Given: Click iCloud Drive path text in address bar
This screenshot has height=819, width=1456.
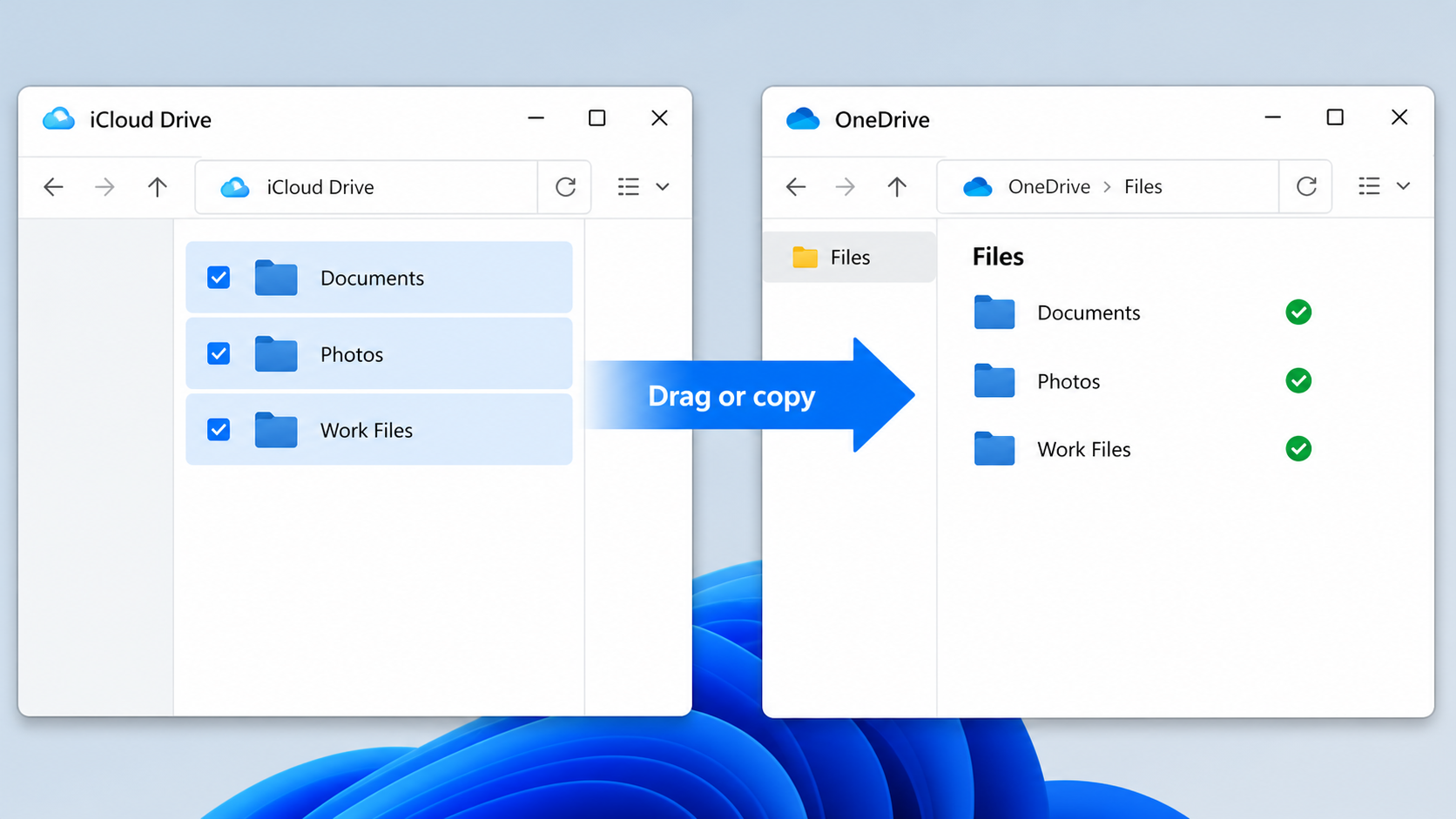Looking at the screenshot, I should pos(320,186).
